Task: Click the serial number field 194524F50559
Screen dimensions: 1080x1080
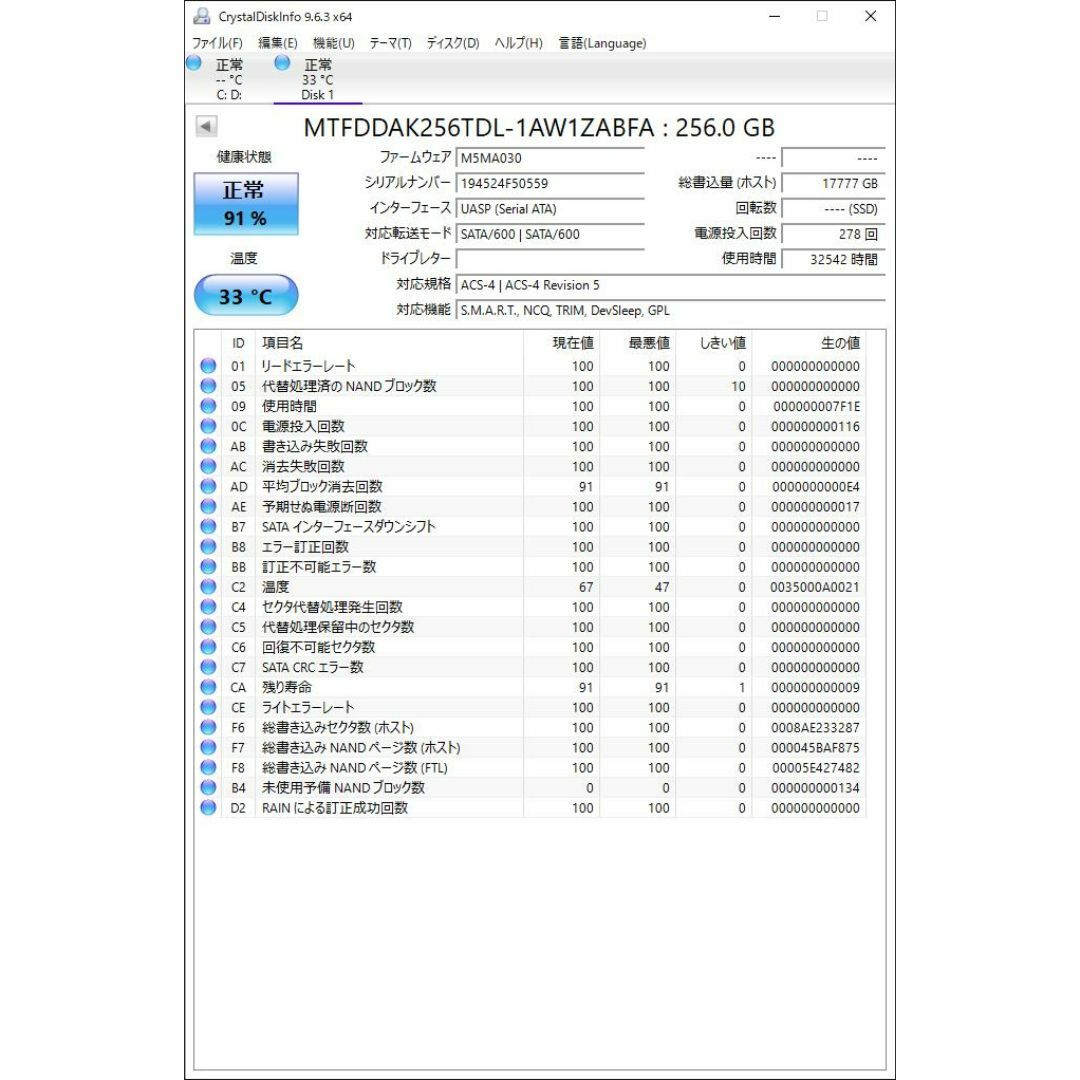Action: (550, 183)
